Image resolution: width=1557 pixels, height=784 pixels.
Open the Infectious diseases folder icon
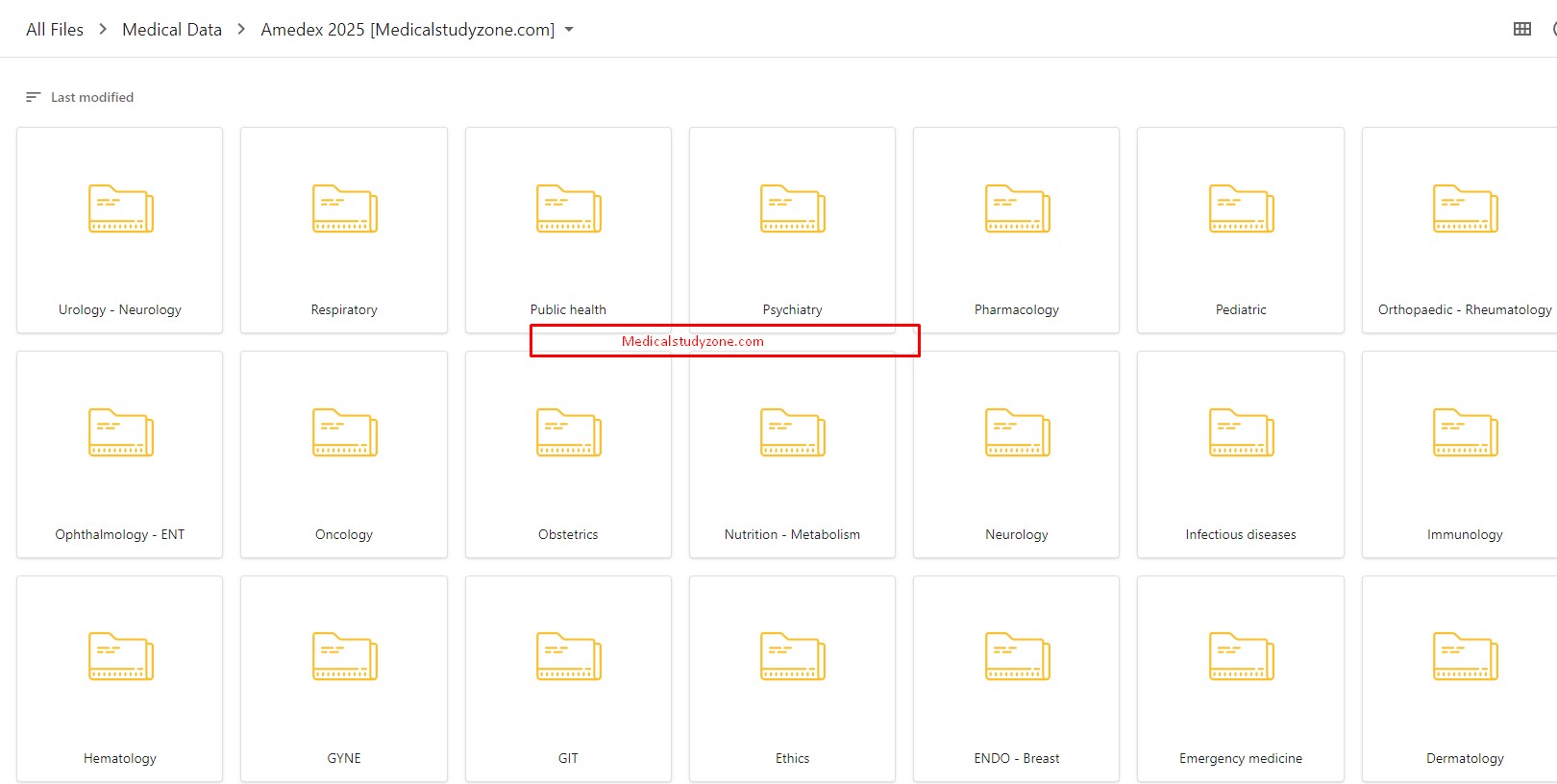tap(1241, 432)
